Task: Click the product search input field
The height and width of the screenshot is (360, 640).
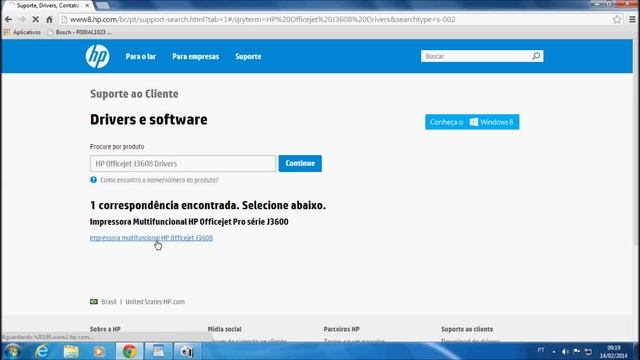Action: tap(183, 163)
